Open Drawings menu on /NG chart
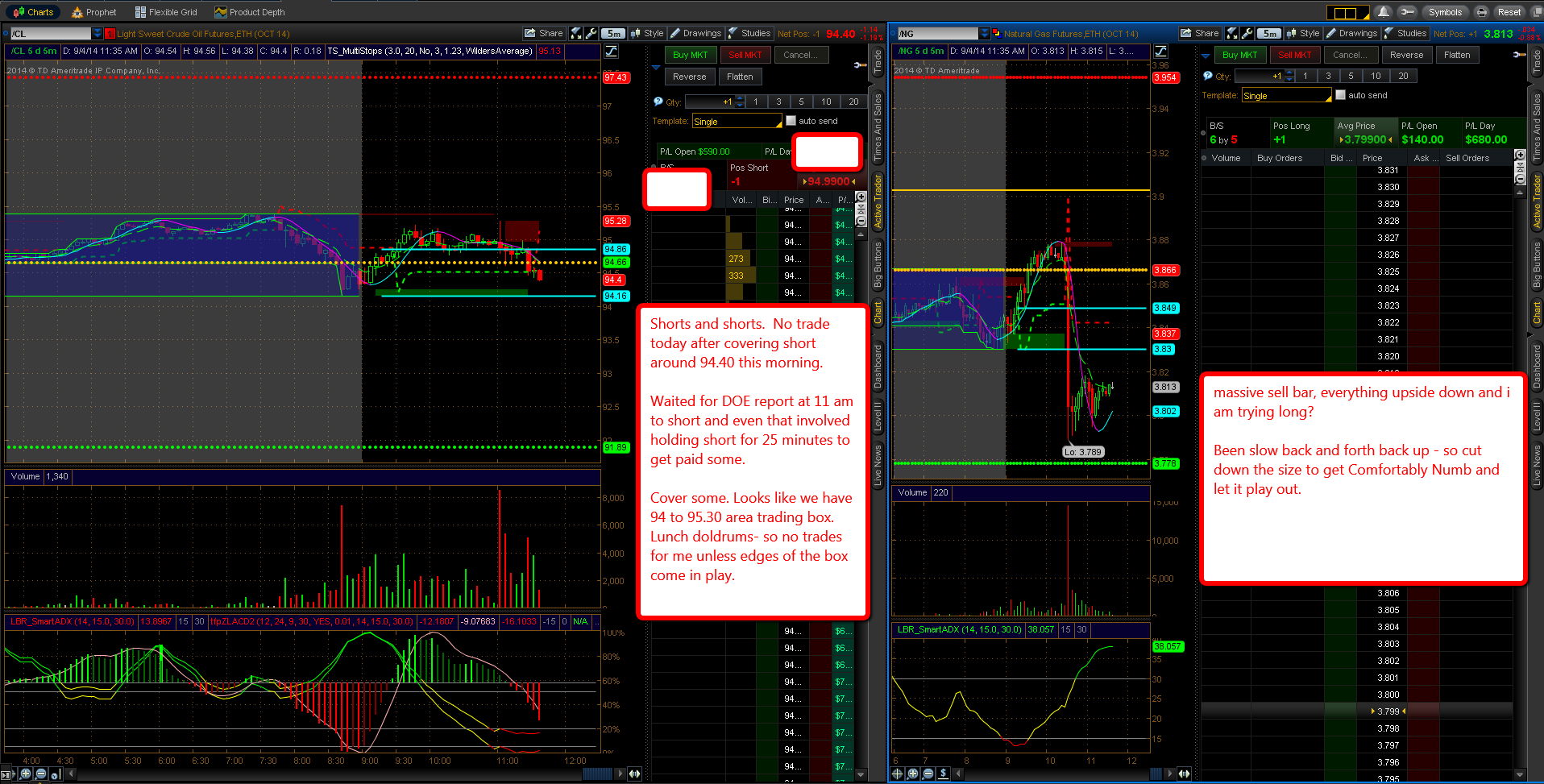This screenshot has width=1544, height=784. pyautogui.click(x=1352, y=33)
